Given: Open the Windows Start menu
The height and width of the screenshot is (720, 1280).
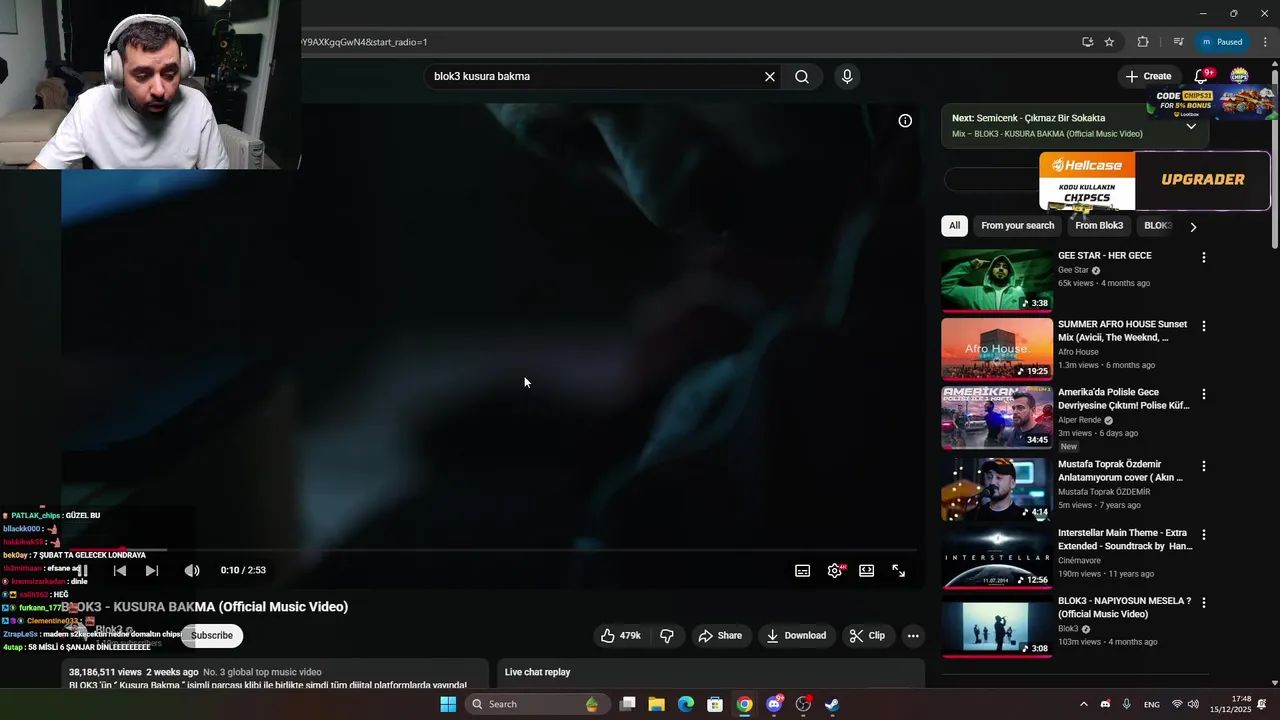Looking at the screenshot, I should [x=448, y=704].
